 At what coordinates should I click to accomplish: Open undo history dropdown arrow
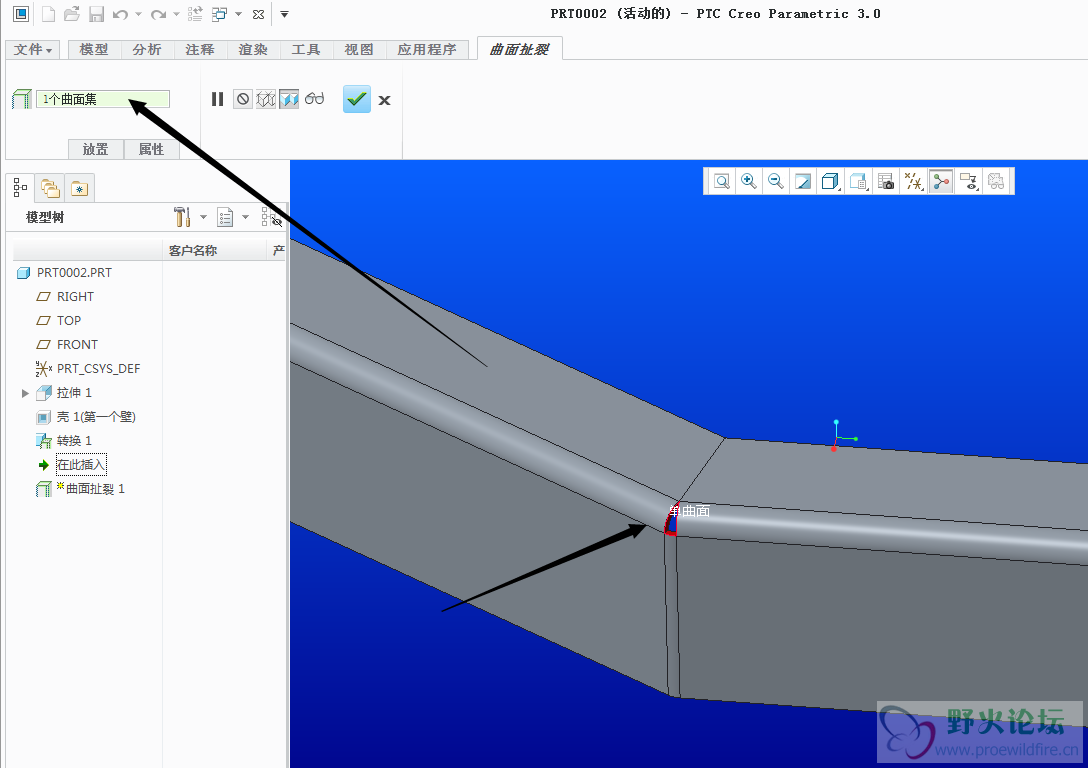point(139,14)
